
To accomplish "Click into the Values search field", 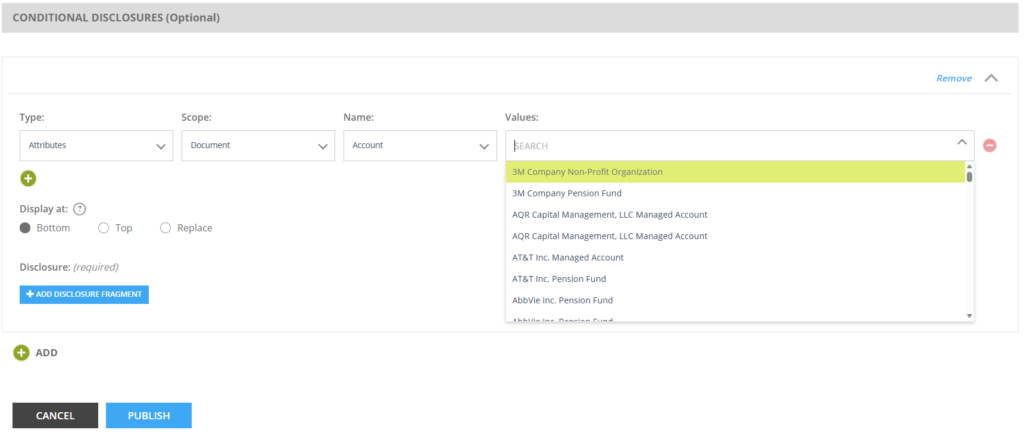I will point(730,145).
